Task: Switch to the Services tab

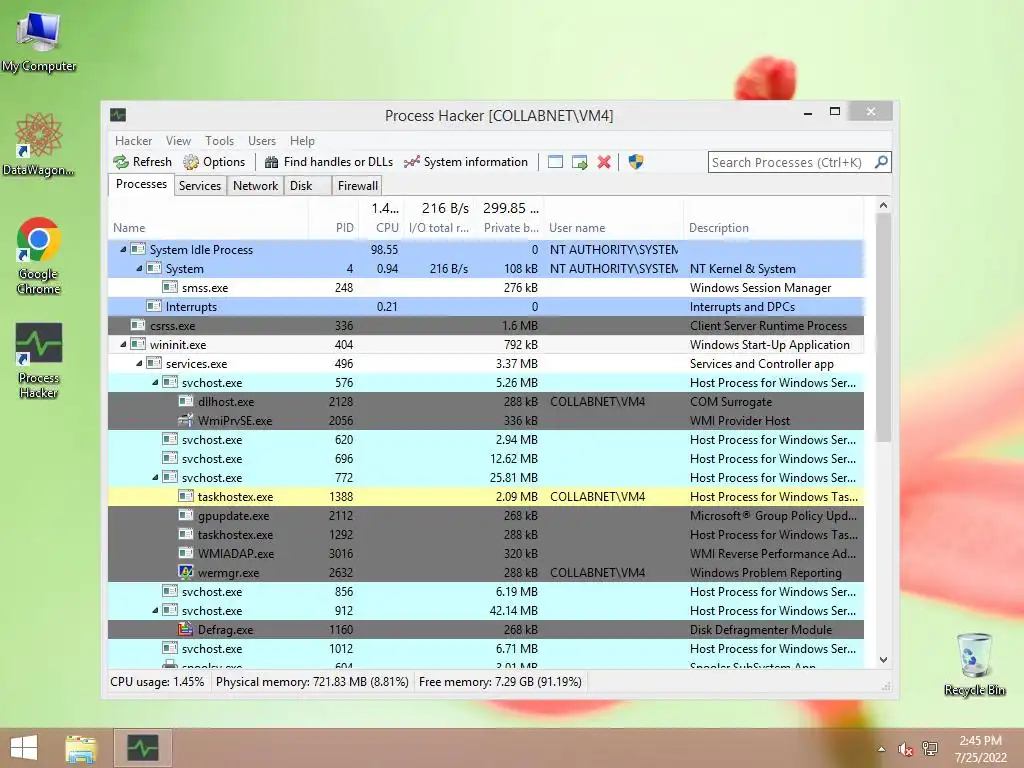Action: tap(200, 185)
